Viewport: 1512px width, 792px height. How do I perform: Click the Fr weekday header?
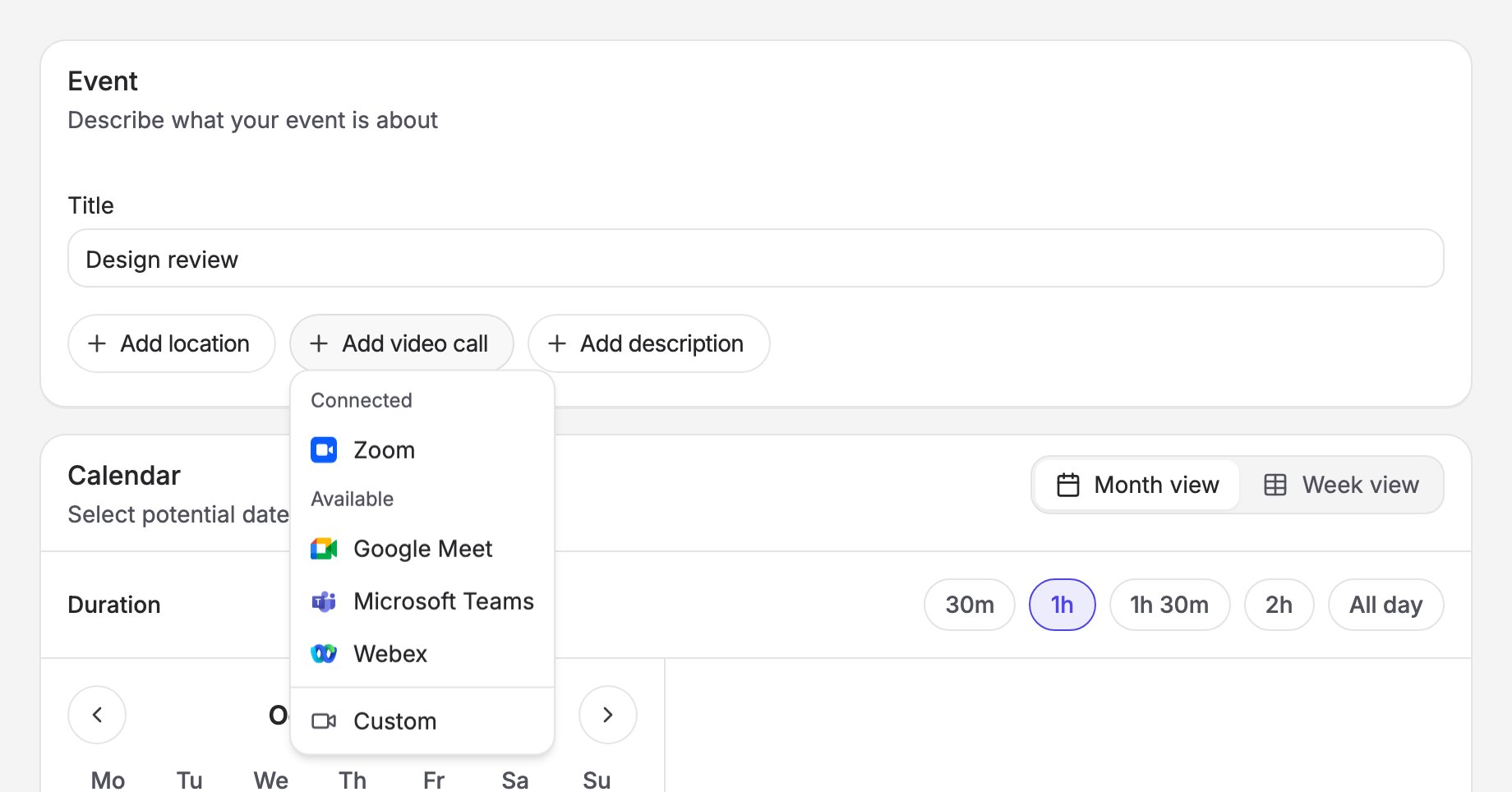click(434, 780)
